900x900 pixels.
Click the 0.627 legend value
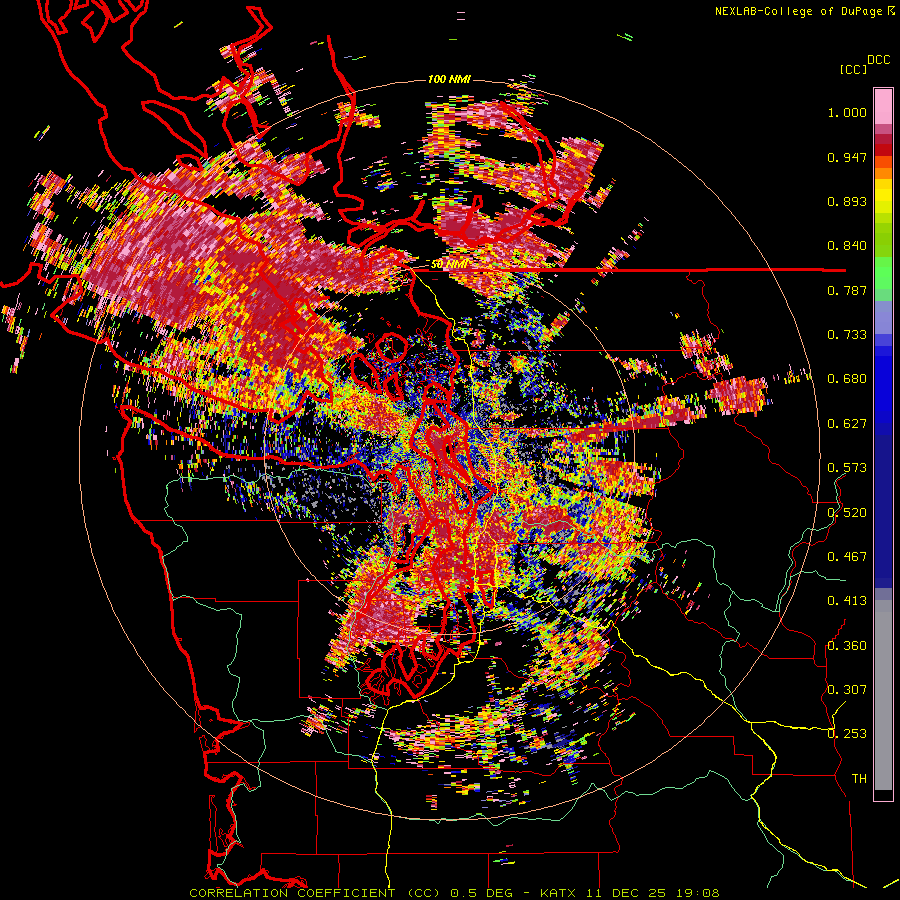coord(847,424)
